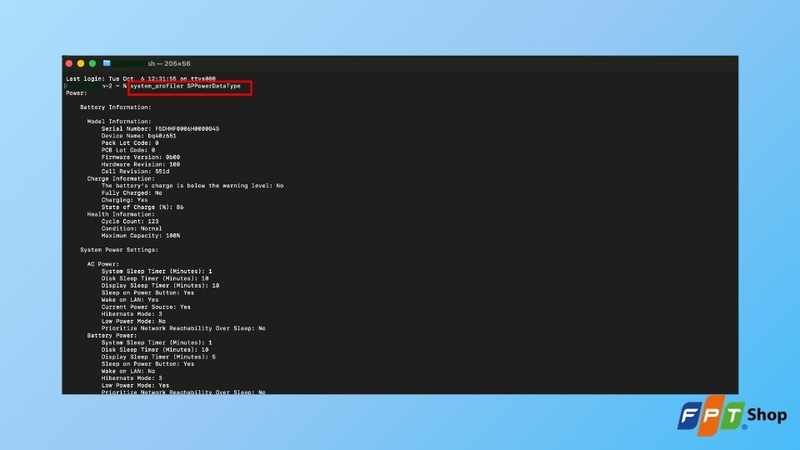Click the 'Cycle Count: 123' line

[x=130, y=222]
